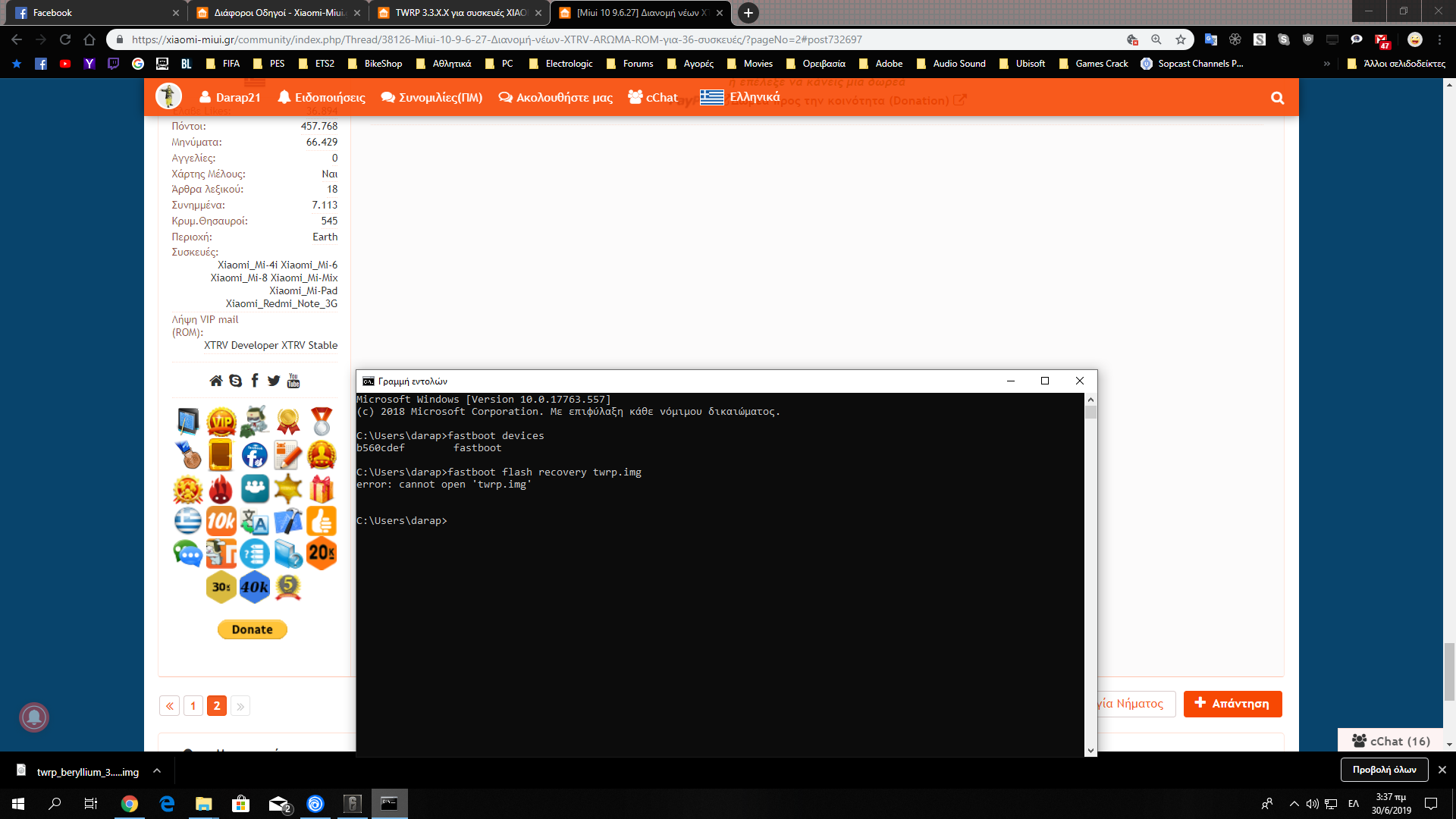Go to page 1 of the thread

[193, 706]
